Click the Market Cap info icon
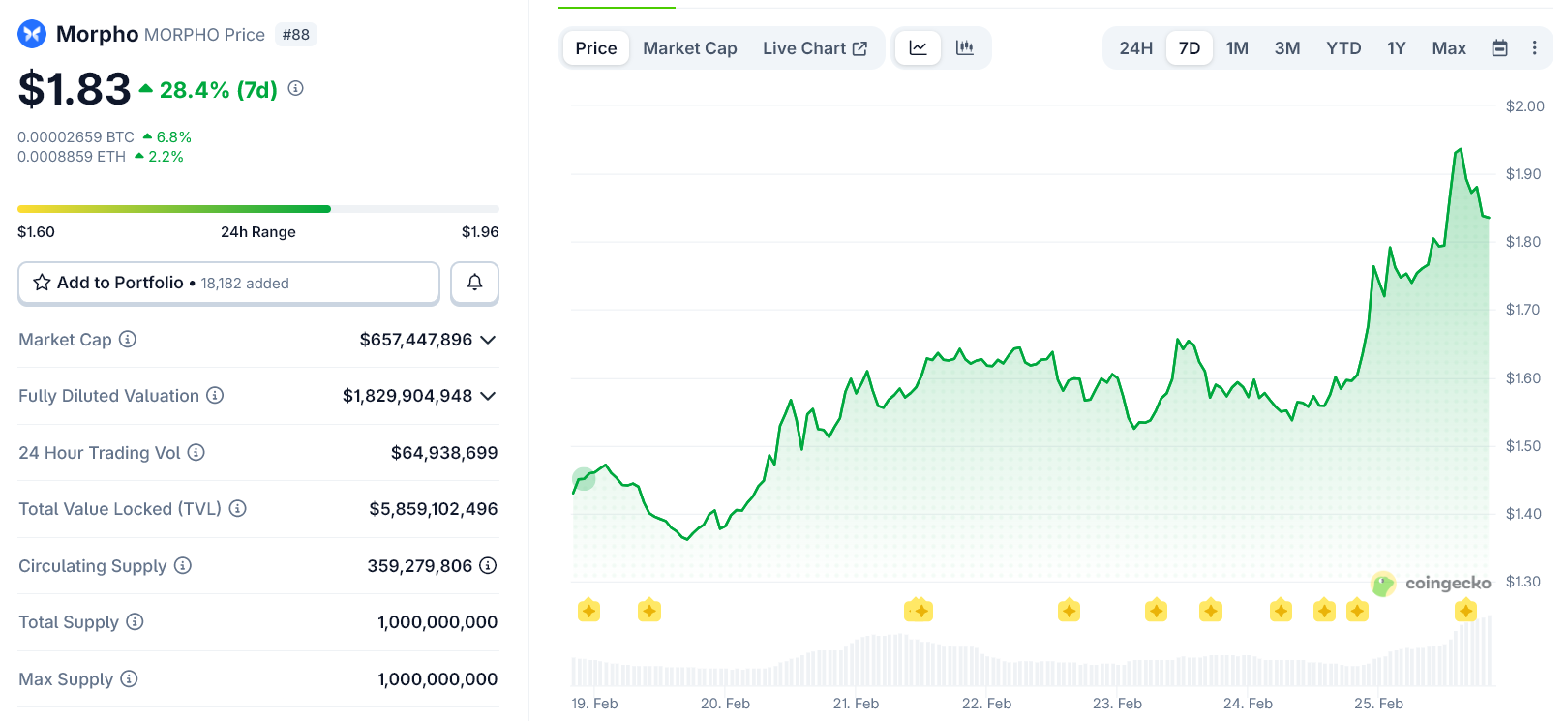1568x721 pixels. (128, 339)
